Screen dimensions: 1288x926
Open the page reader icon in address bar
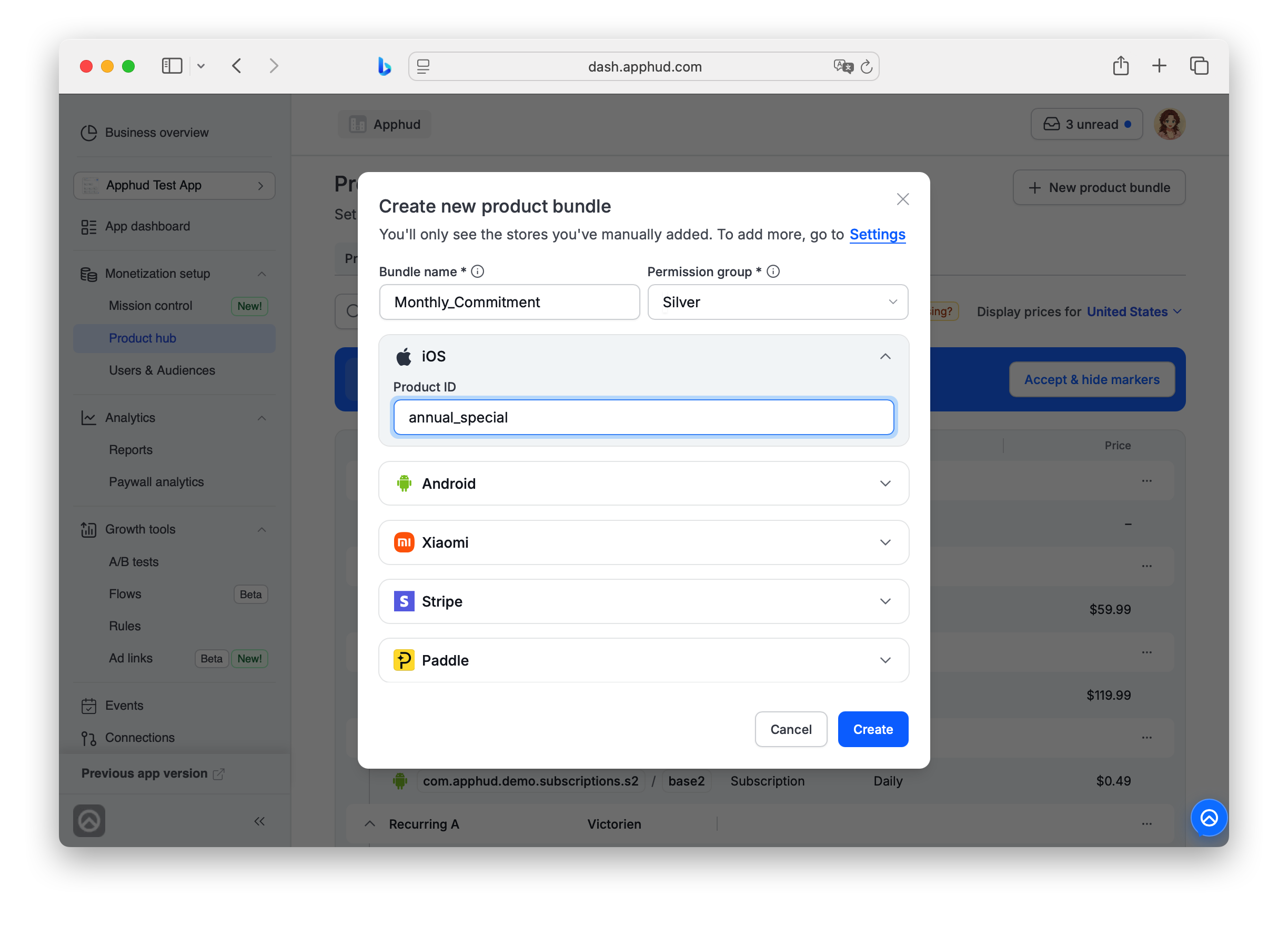pos(423,66)
